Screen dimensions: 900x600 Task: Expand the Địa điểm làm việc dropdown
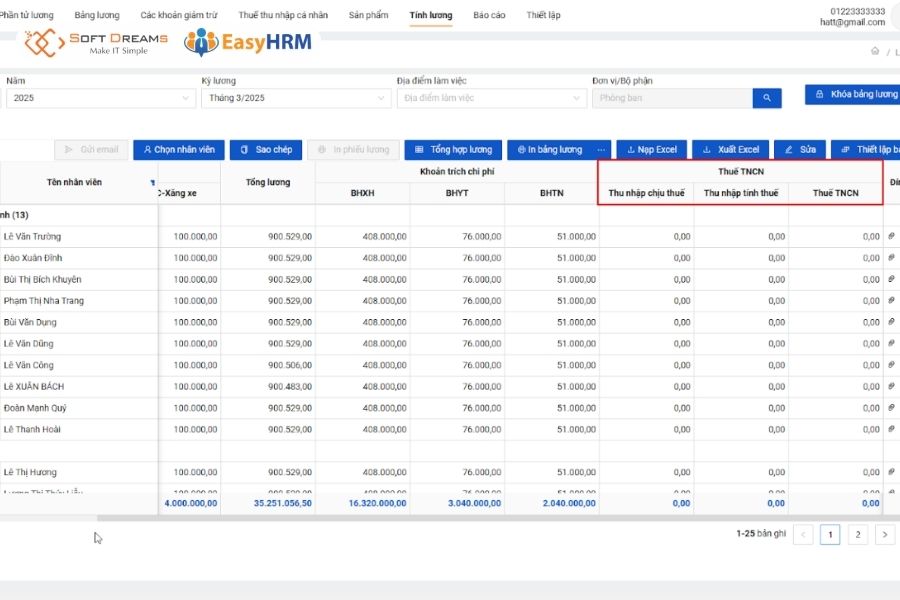[491, 98]
